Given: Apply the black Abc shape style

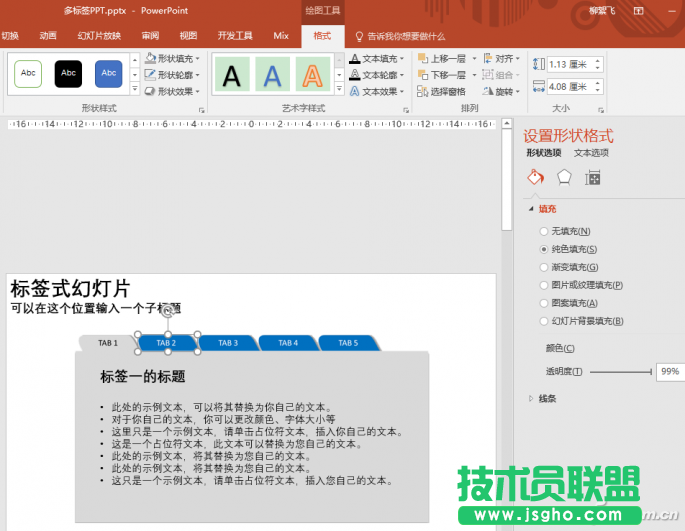Looking at the screenshot, I should (x=68, y=73).
